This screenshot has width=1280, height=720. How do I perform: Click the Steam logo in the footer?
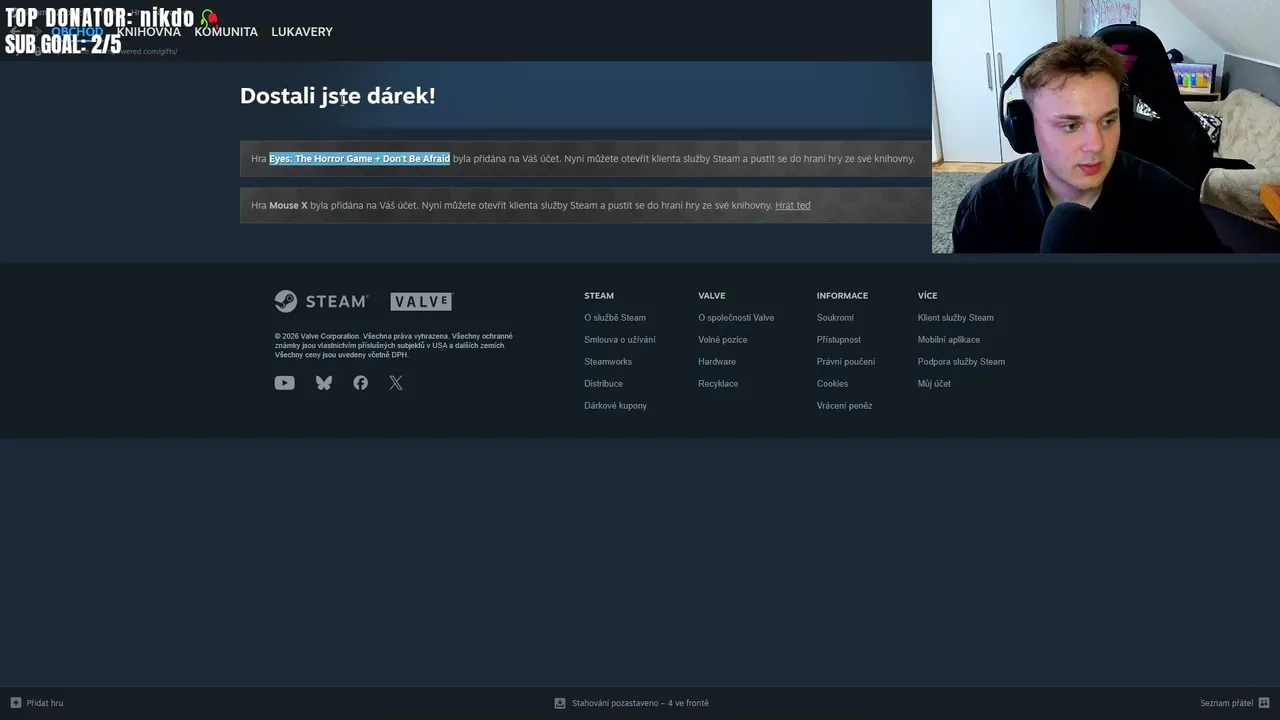pos(322,301)
